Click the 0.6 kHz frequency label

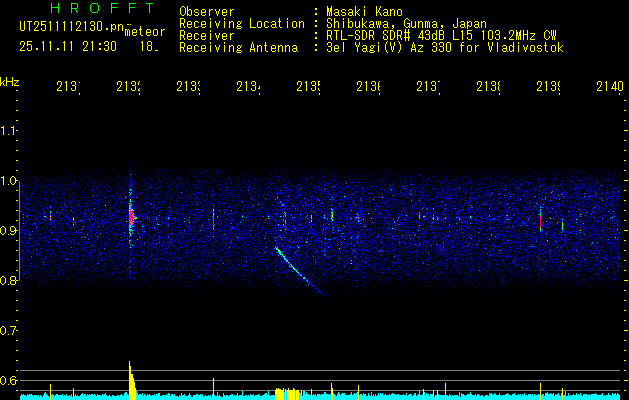pyautogui.click(x=8, y=380)
